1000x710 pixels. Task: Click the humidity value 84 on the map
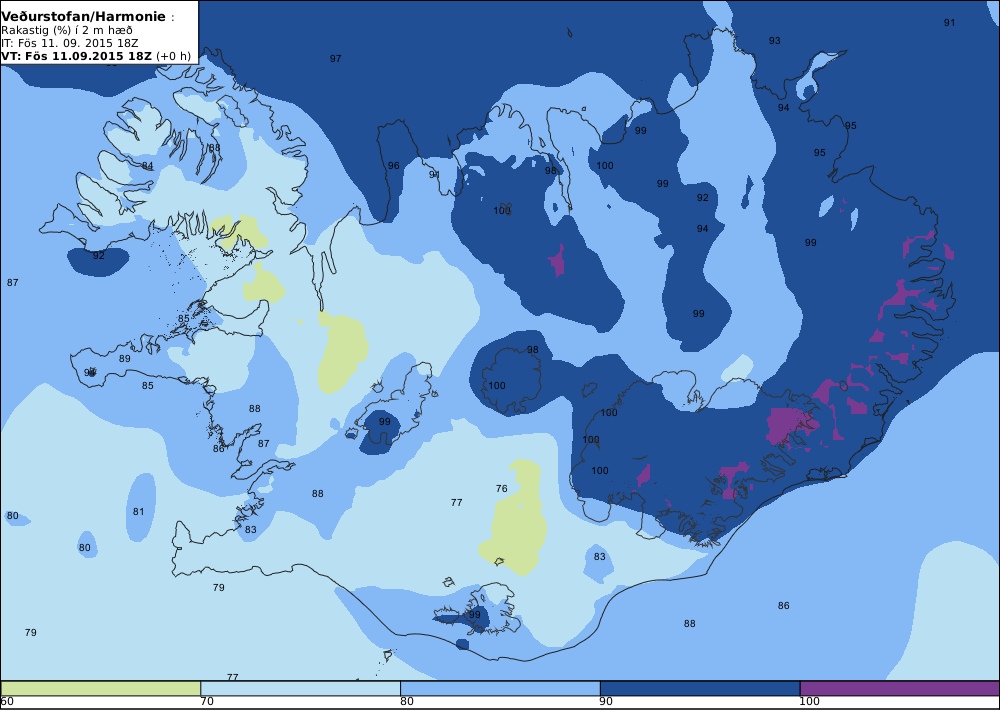point(148,166)
